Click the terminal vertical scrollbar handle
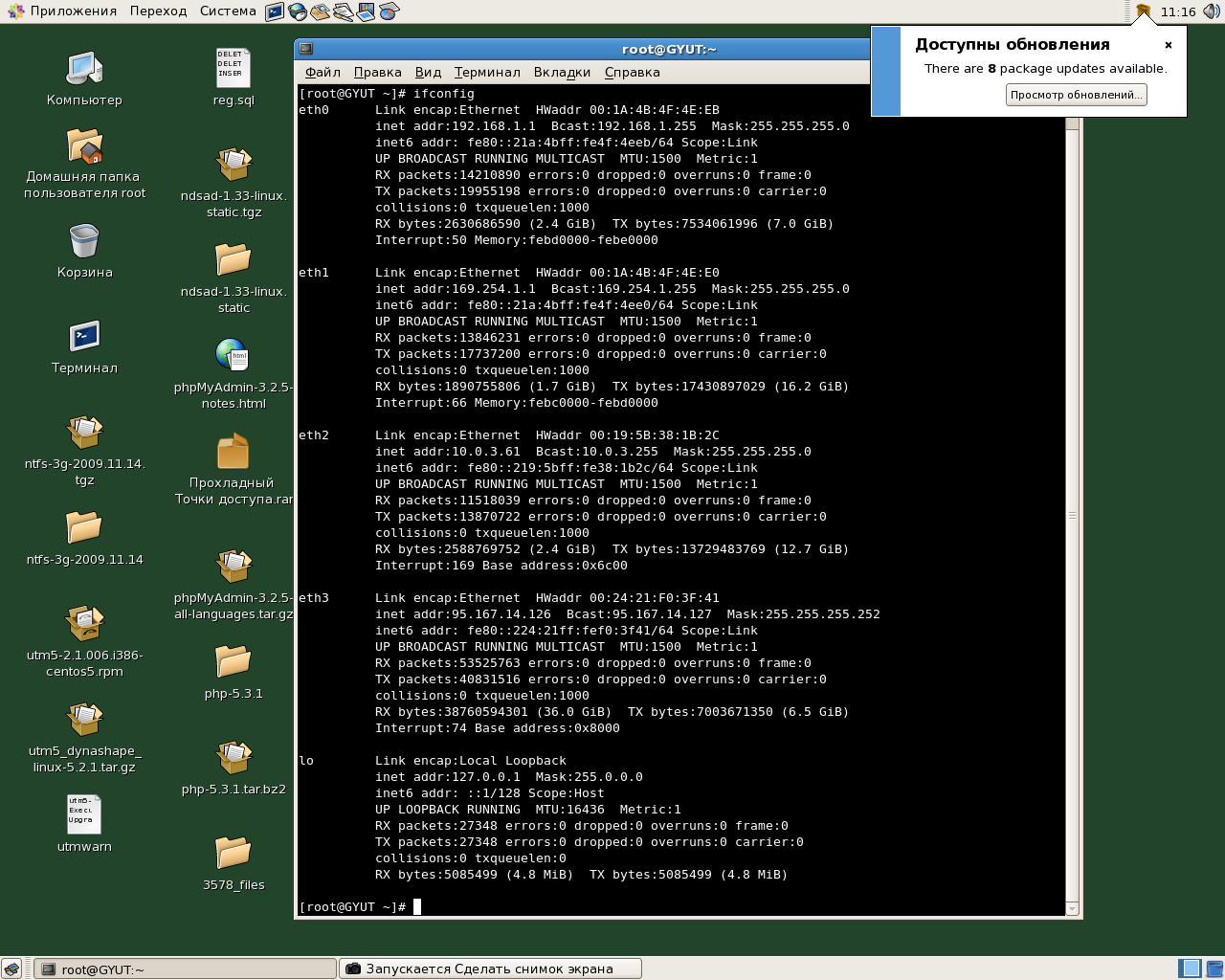 pos(1072,515)
